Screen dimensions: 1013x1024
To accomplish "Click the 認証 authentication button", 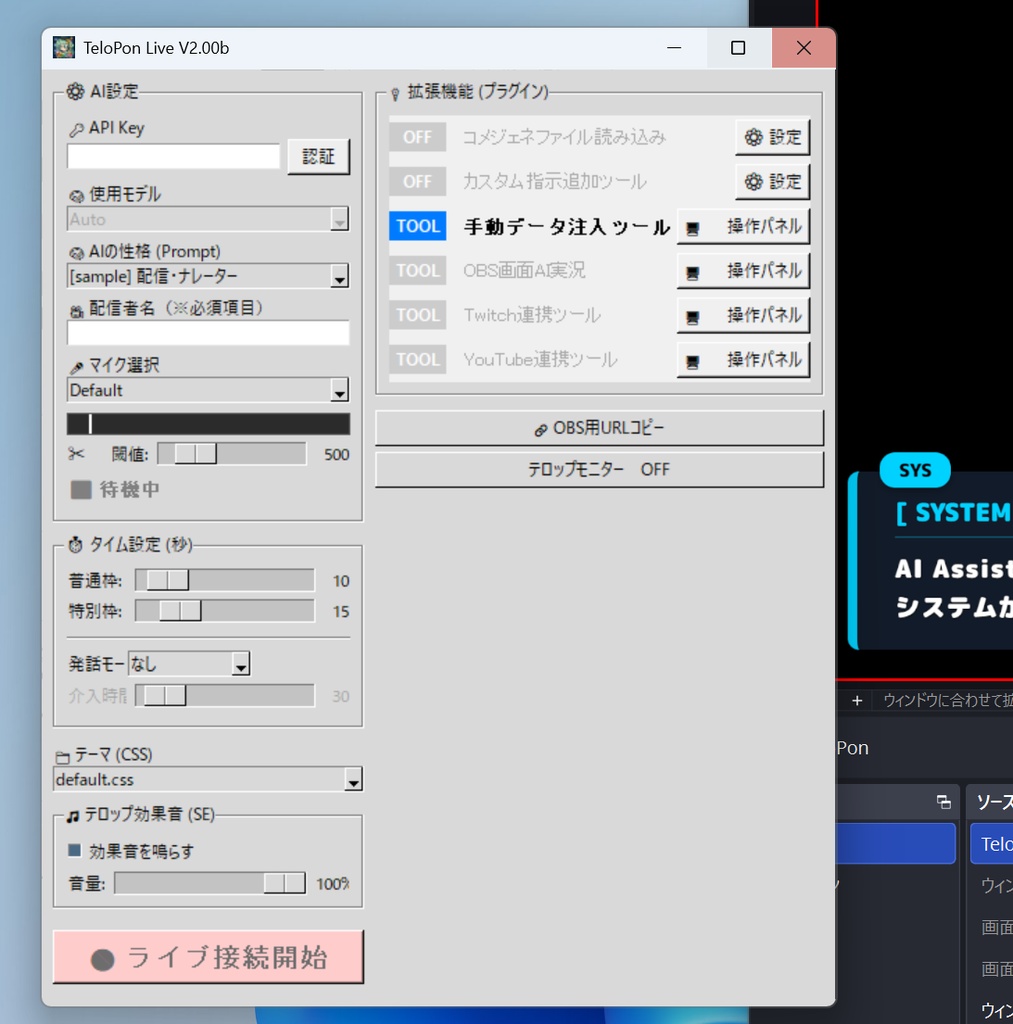I will tap(318, 156).
